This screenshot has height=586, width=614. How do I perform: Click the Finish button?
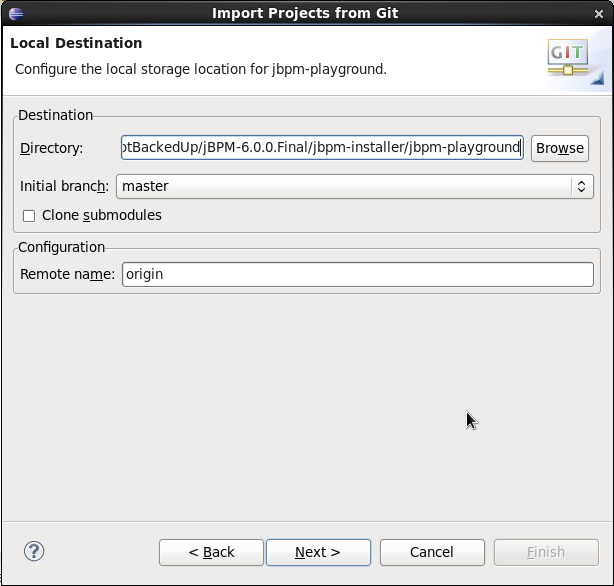(x=546, y=552)
